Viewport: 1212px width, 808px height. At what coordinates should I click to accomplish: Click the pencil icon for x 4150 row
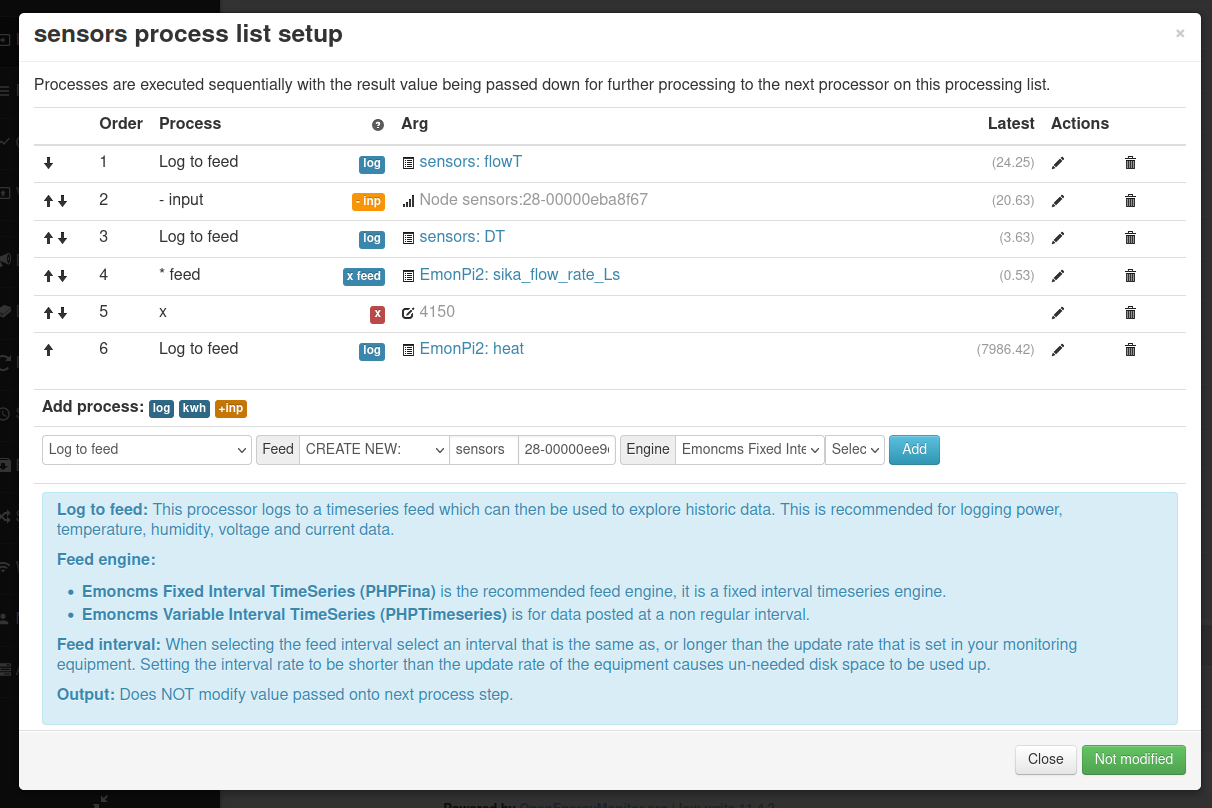(1058, 313)
